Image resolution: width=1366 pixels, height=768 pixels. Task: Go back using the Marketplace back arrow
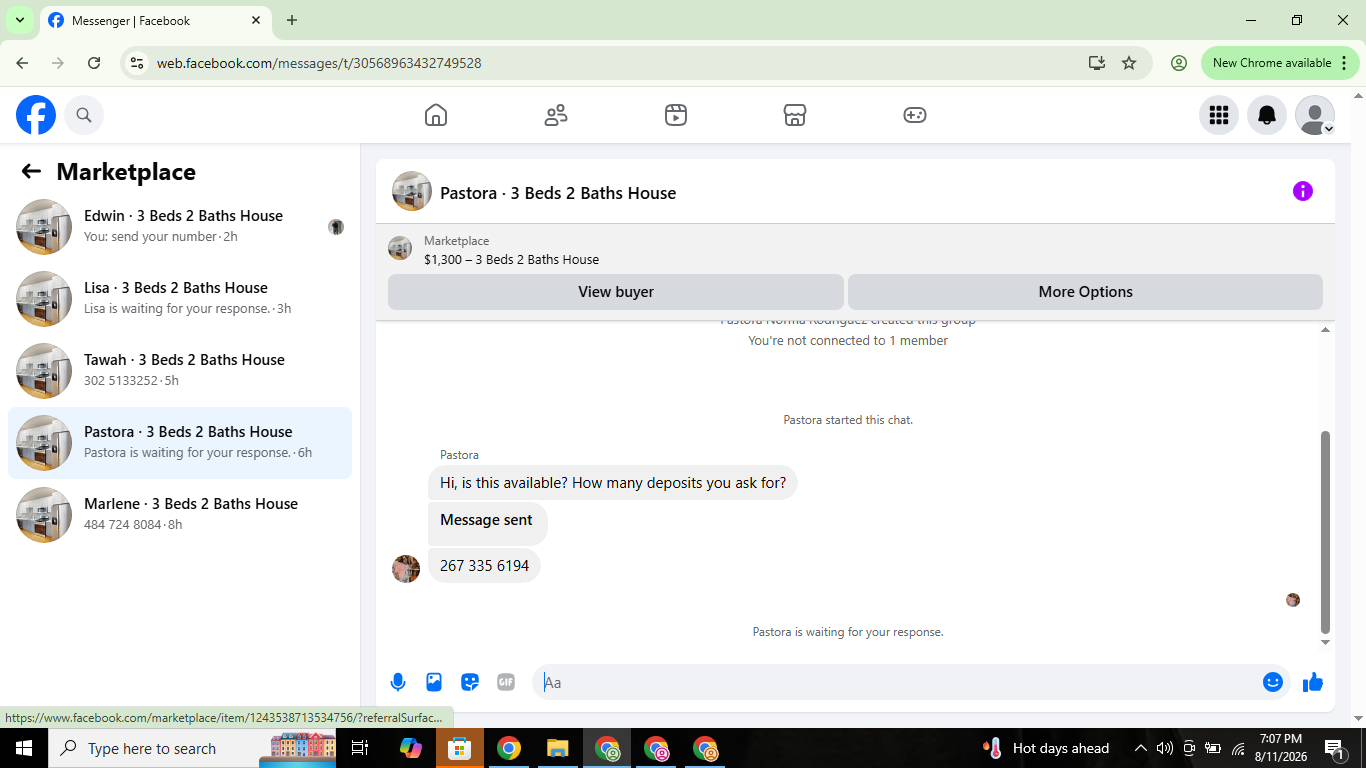click(x=31, y=172)
